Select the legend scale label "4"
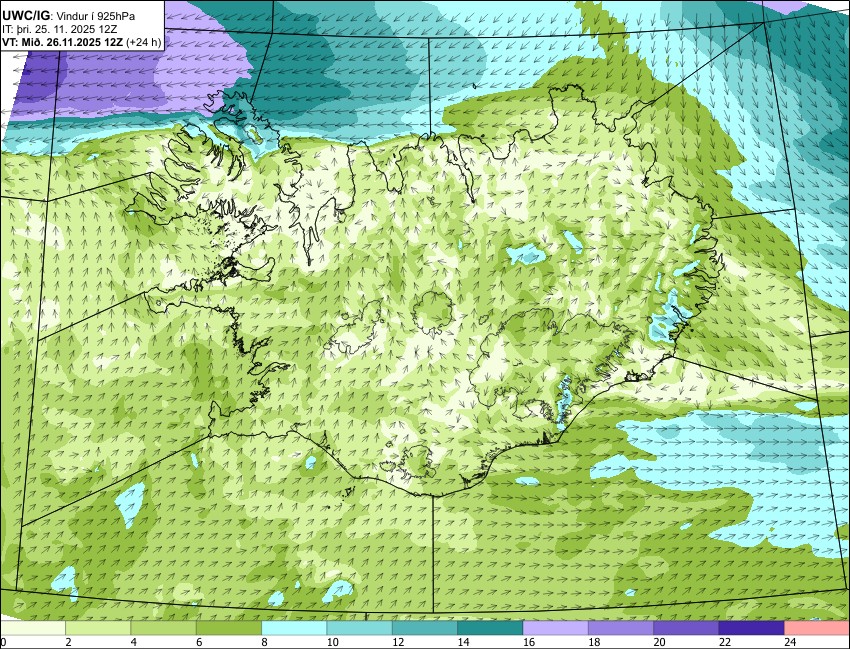Viewport: 850px width, 649px height. 133,642
